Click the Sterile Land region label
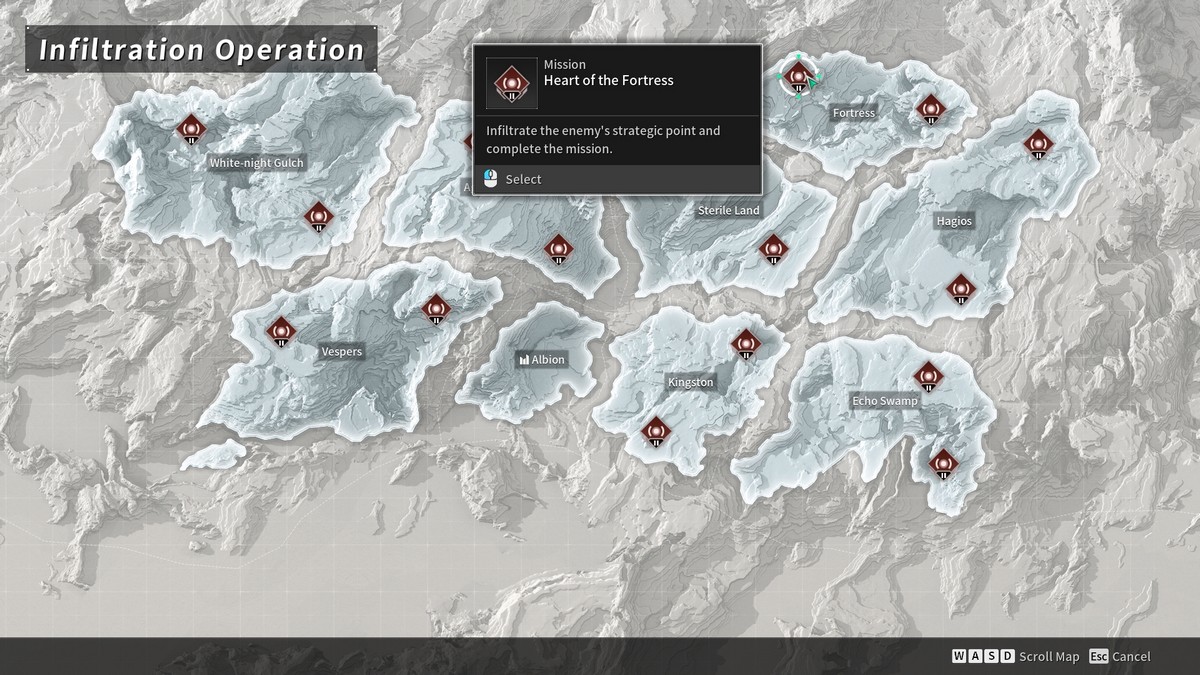1200x675 pixels. pyautogui.click(x=728, y=210)
